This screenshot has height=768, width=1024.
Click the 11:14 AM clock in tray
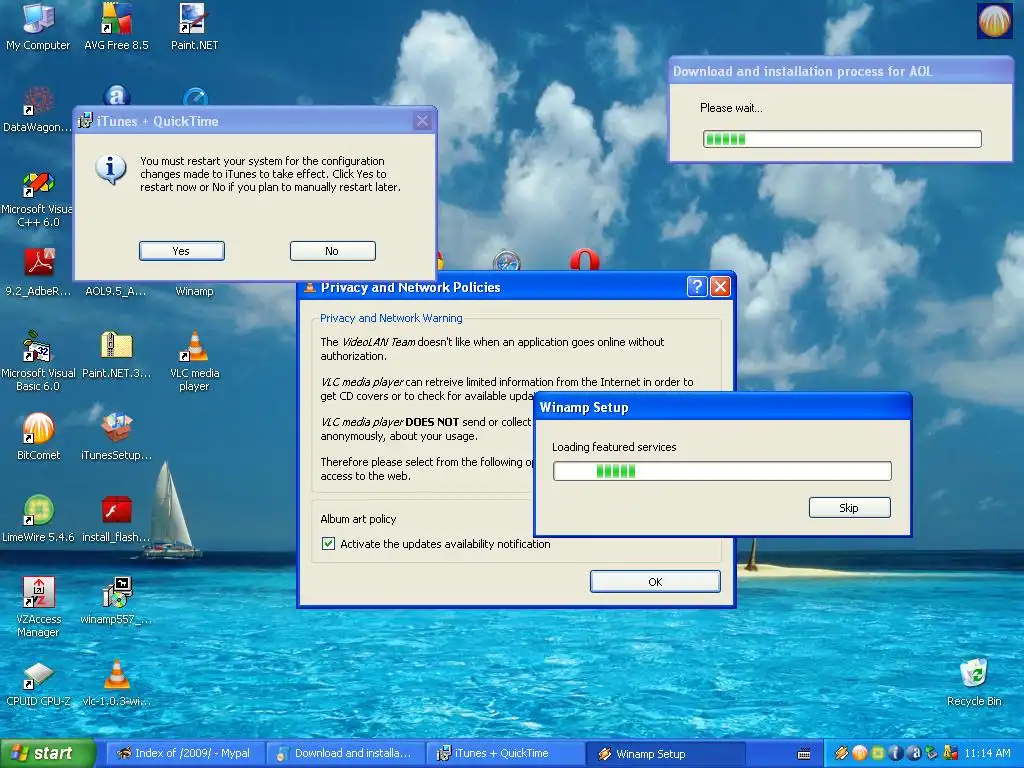[x=987, y=754]
